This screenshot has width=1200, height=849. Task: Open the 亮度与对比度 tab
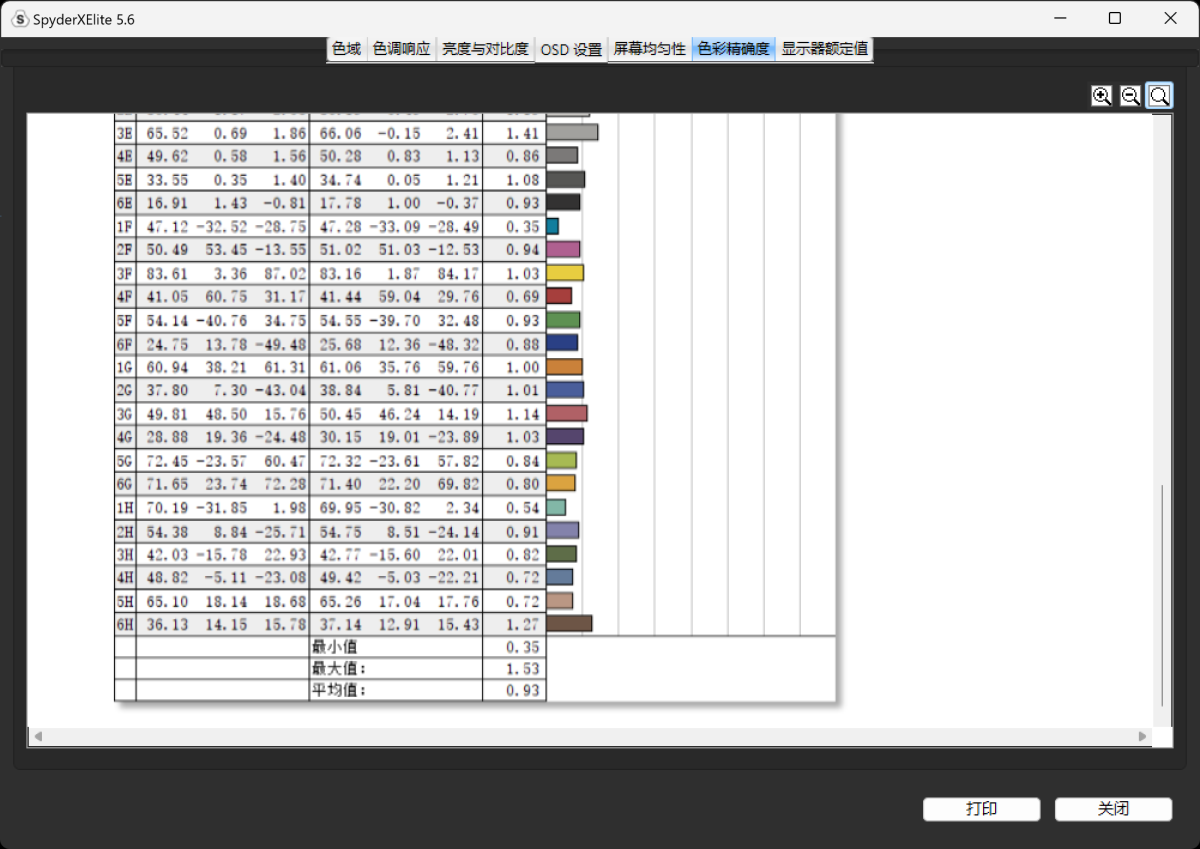click(x=485, y=49)
